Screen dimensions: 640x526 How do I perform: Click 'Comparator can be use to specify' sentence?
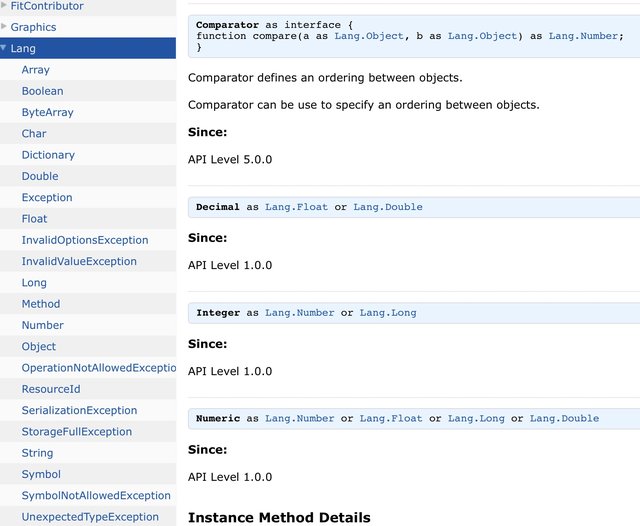(363, 105)
